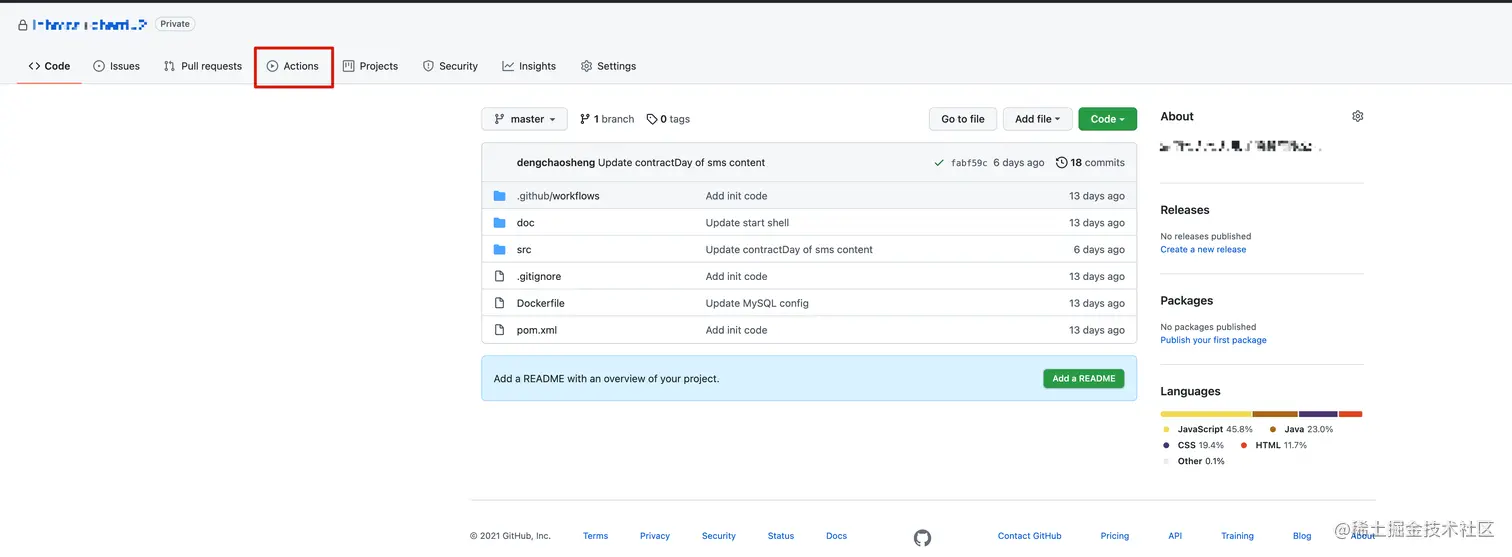Click the brown Java segment in language bar
This screenshot has height=557, width=1512.
point(1275,414)
